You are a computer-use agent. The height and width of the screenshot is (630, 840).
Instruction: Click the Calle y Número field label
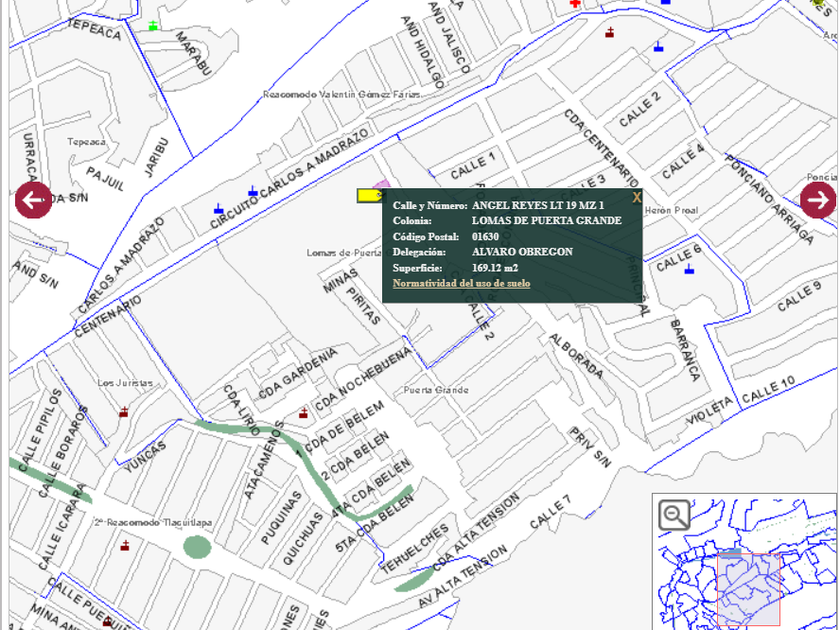(430, 205)
